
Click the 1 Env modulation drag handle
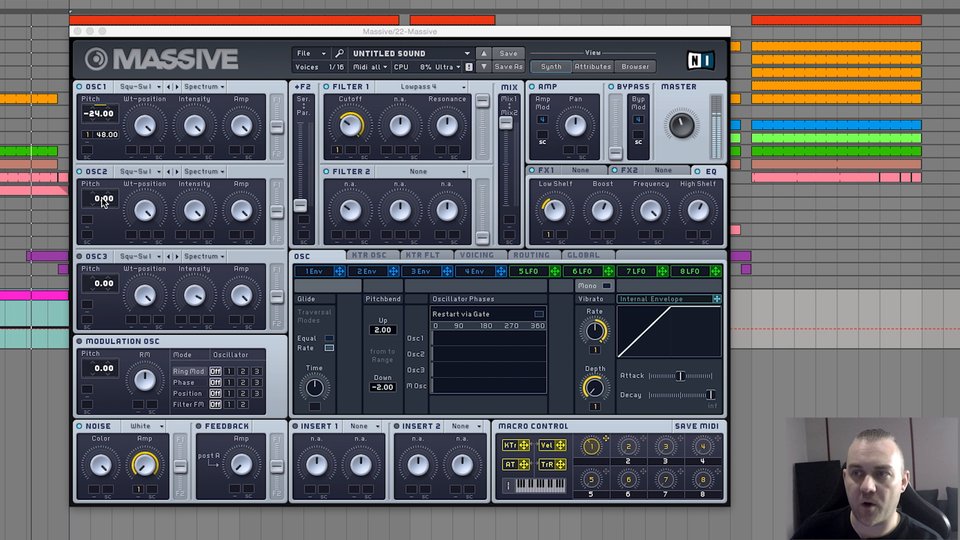pyautogui.click(x=339, y=271)
